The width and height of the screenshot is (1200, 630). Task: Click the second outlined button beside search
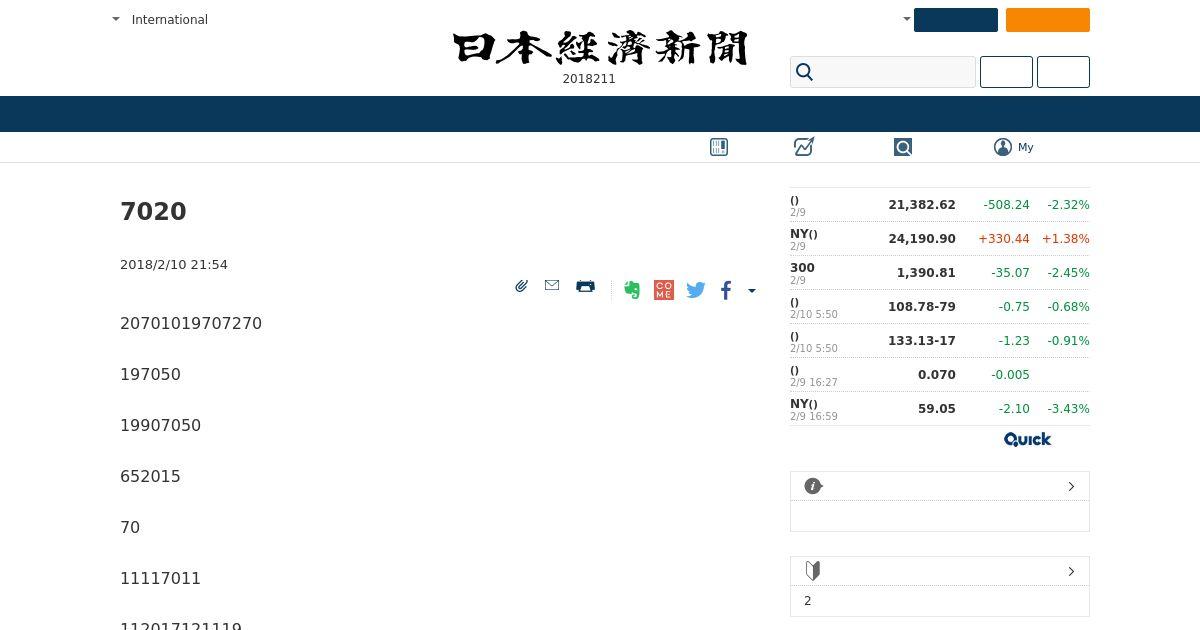(x=1063, y=72)
